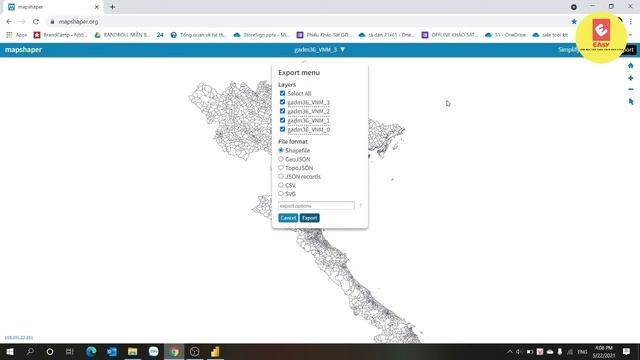Show hidden system tray icons

coord(509,351)
